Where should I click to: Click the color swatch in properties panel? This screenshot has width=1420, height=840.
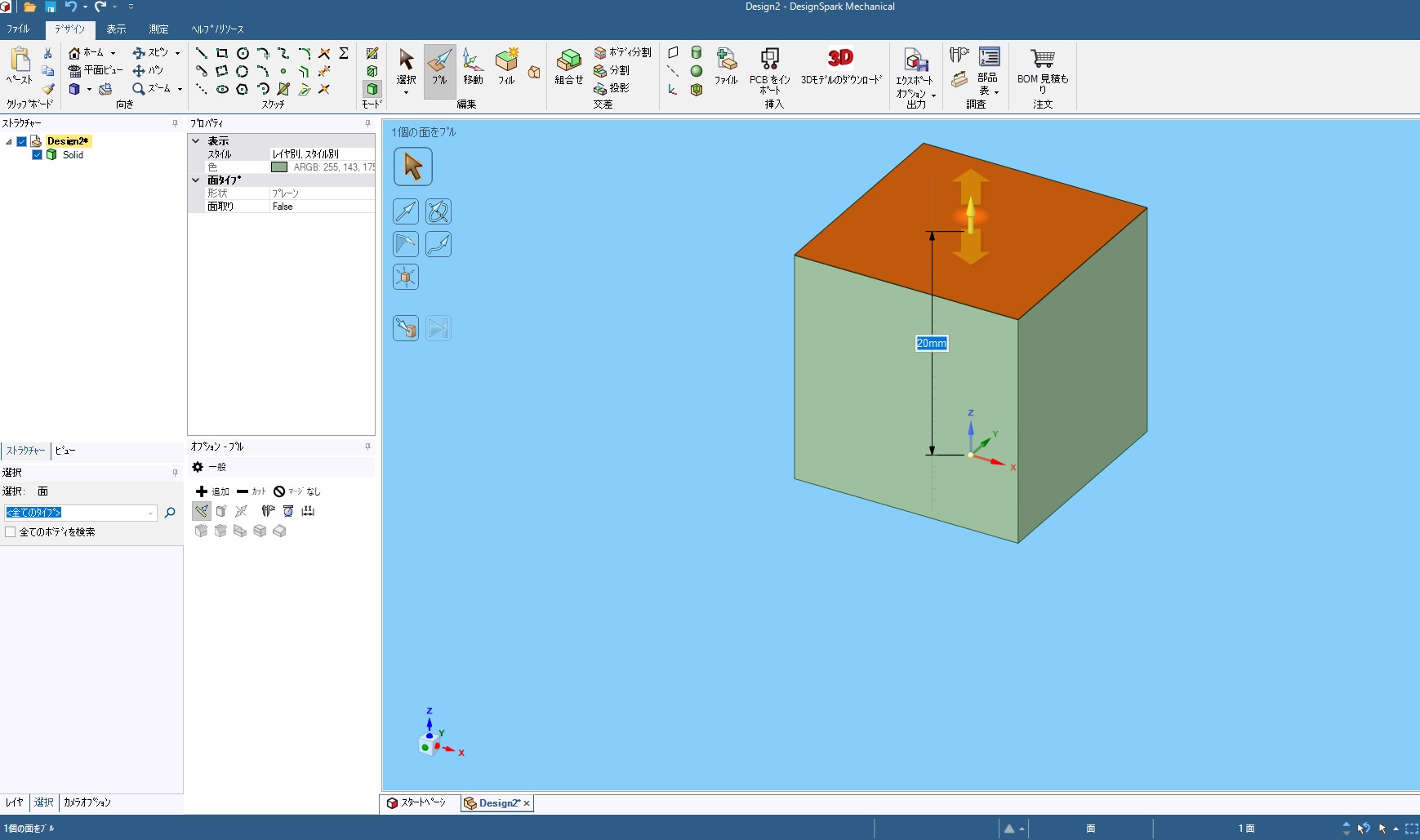(x=279, y=167)
